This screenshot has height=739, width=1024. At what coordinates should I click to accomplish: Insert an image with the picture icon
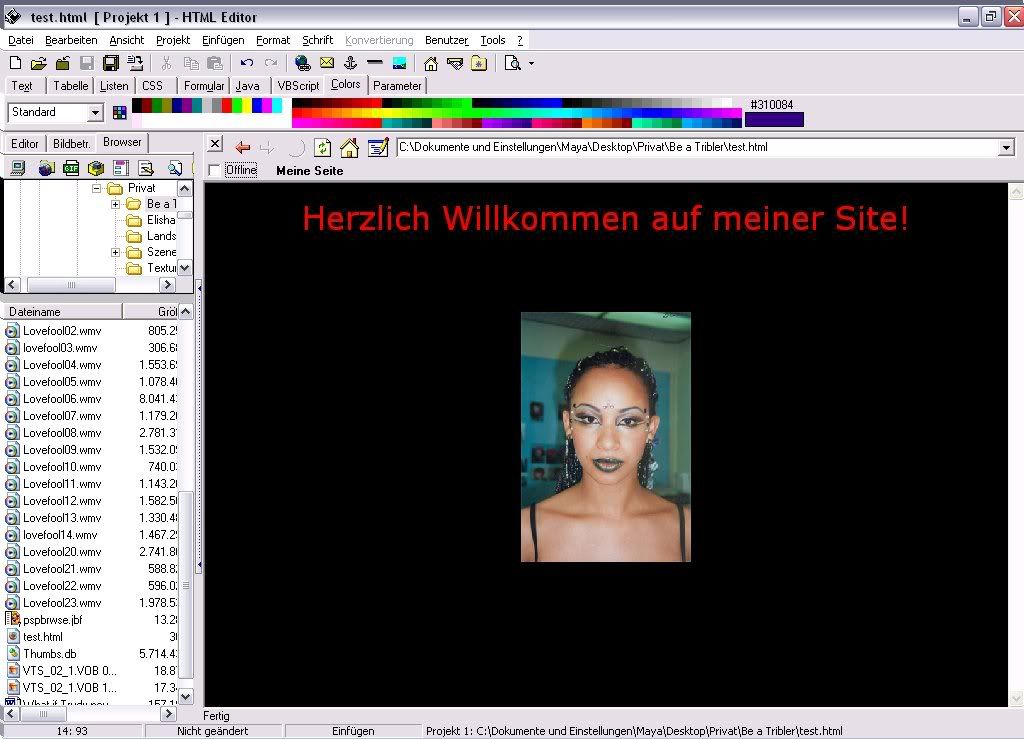point(399,63)
